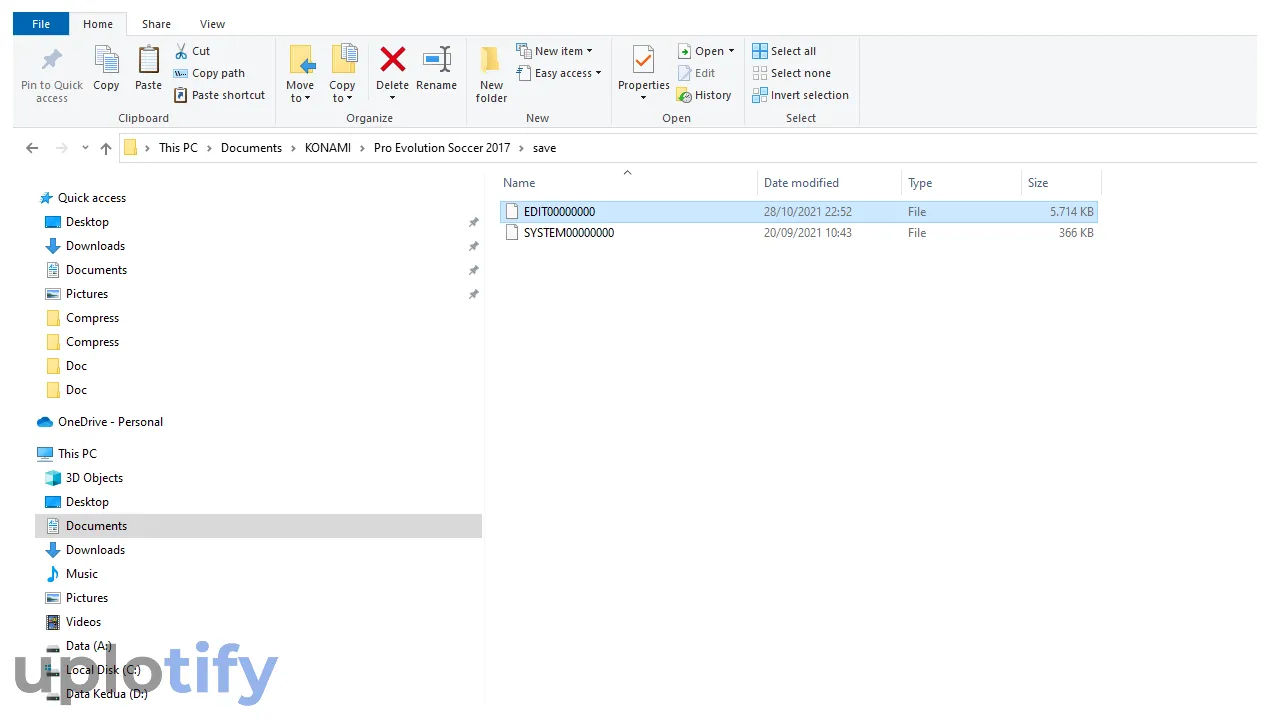Viewport: 1280px width, 720px height.
Task: Open Move to dropdown
Action: click(301, 74)
